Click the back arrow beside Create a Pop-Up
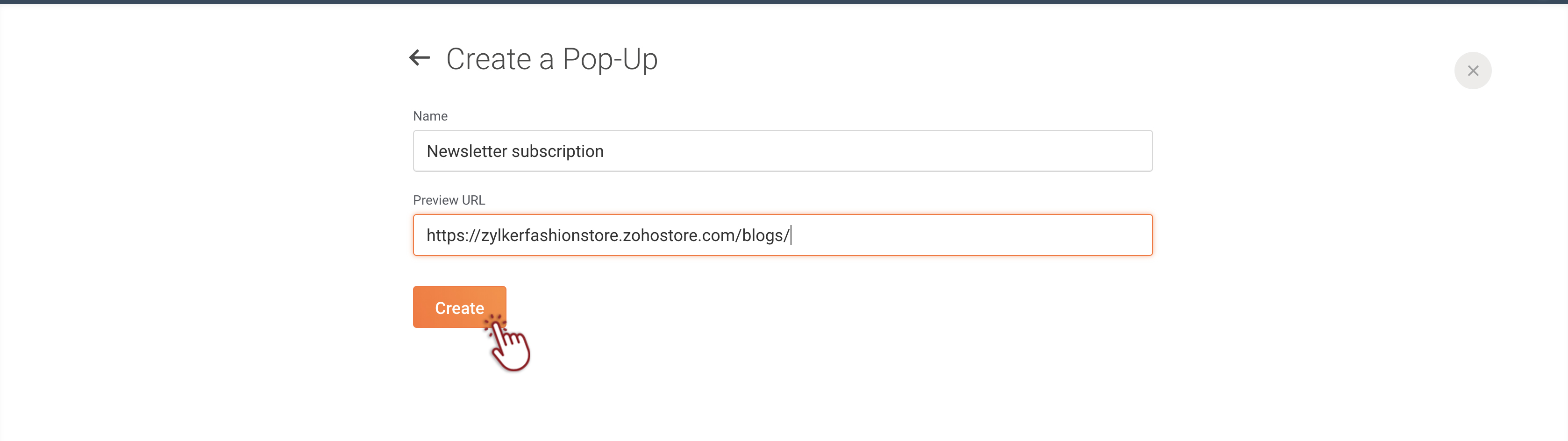 coord(420,58)
